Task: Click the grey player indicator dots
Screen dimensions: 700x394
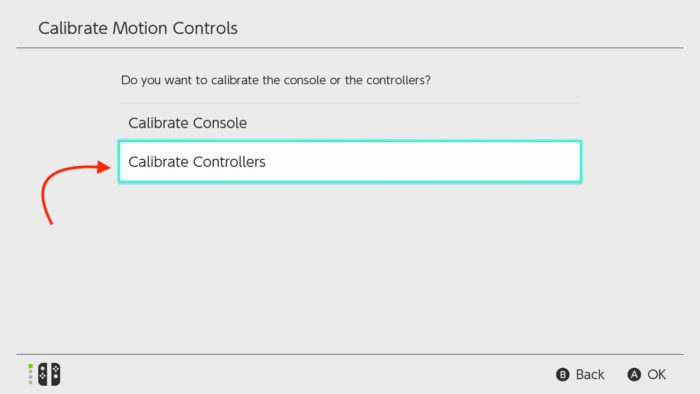Action: click(30, 377)
